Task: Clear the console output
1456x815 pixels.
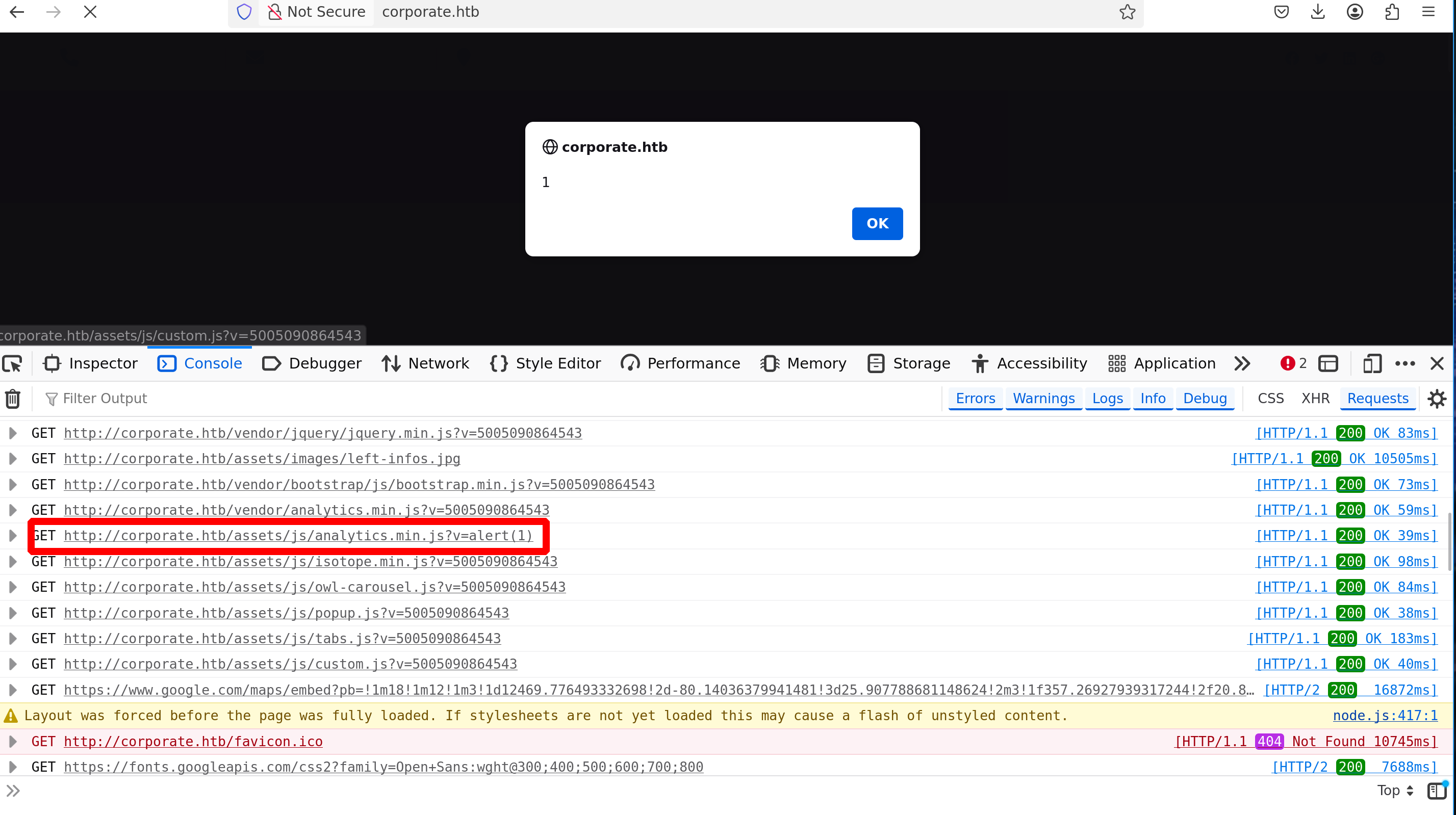Action: click(x=12, y=398)
